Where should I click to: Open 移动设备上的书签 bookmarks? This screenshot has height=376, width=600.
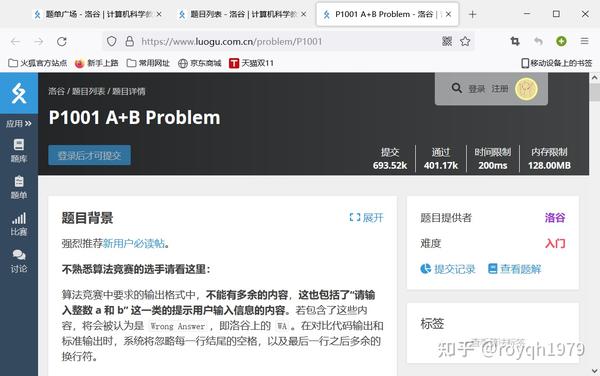pyautogui.click(x=557, y=63)
